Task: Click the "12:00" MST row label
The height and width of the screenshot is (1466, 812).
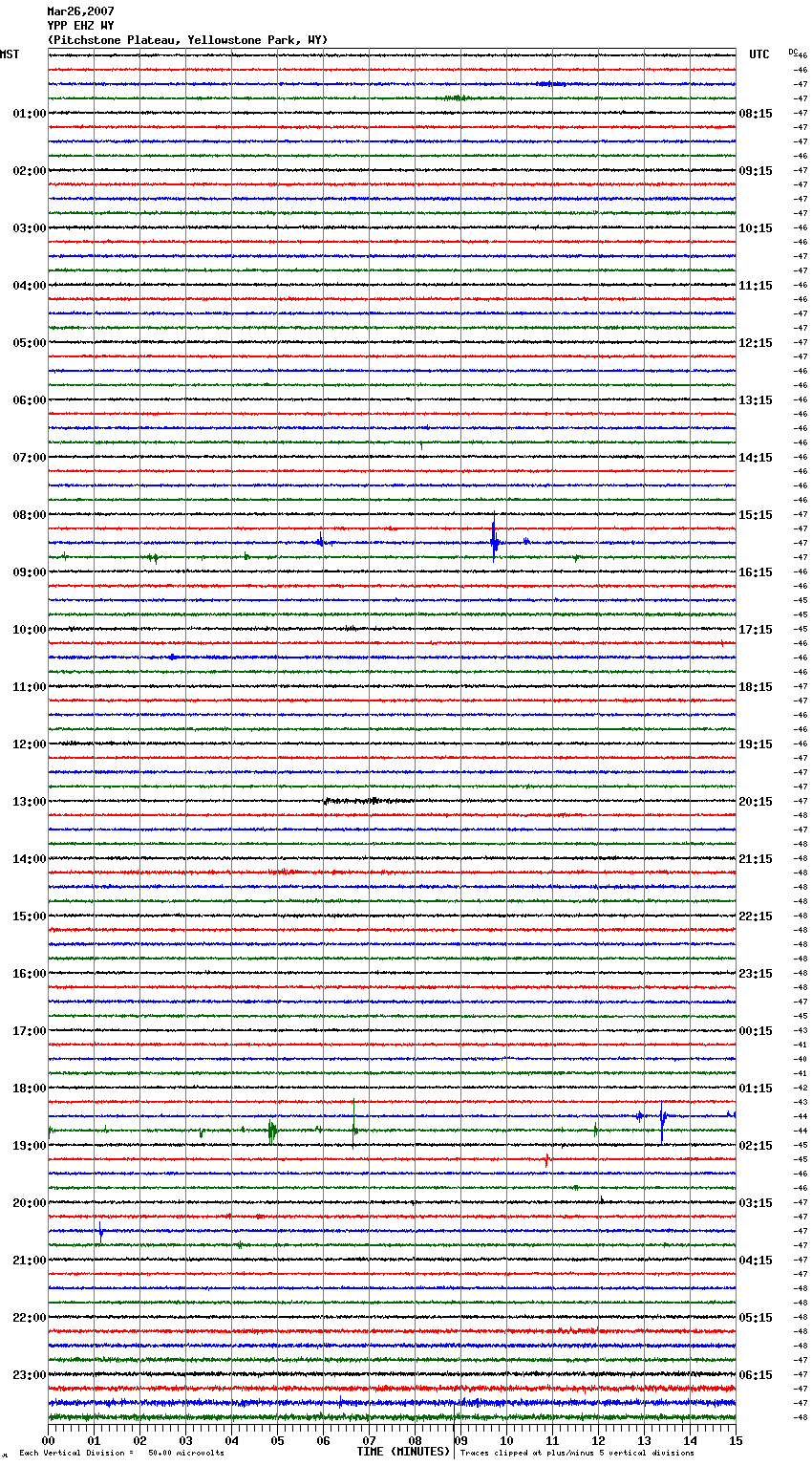Action: coord(29,744)
